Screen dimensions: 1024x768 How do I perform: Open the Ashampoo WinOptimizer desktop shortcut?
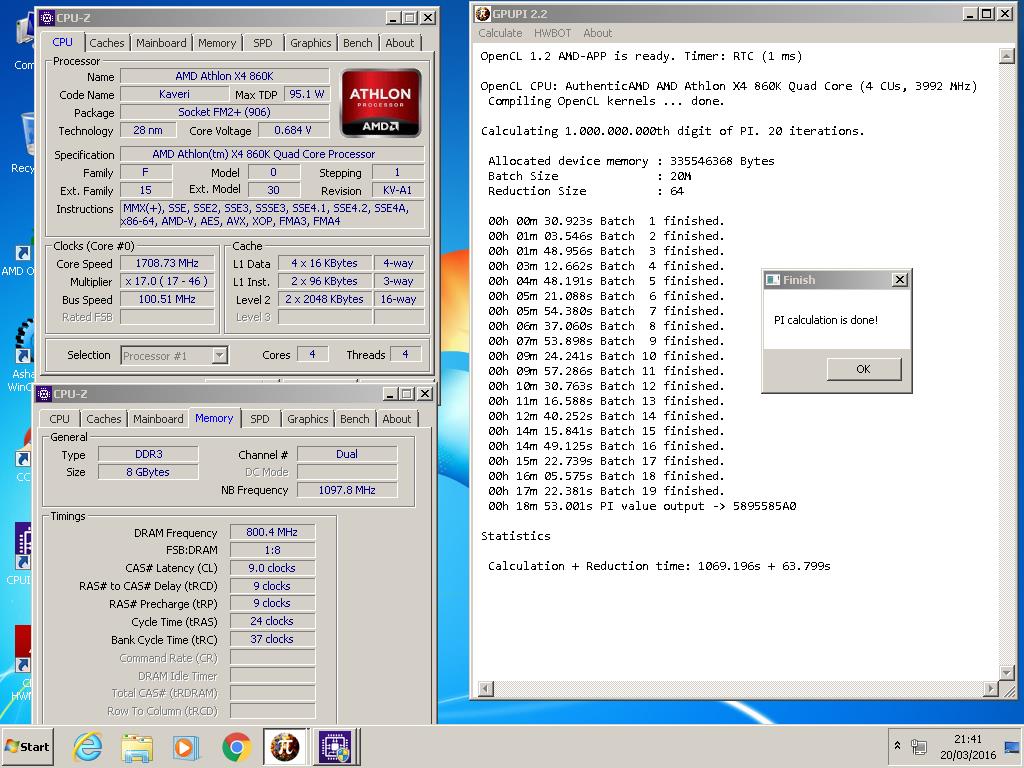22,356
